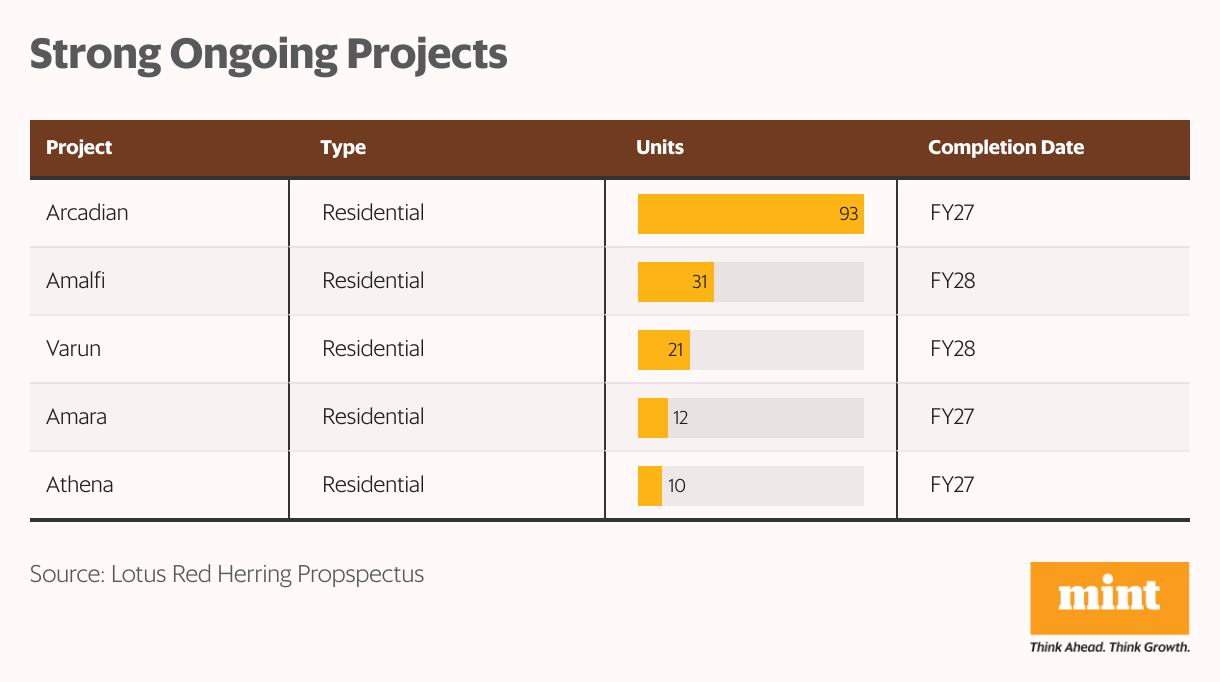
Task: Click the Varun 21 units bar
Action: [664, 350]
